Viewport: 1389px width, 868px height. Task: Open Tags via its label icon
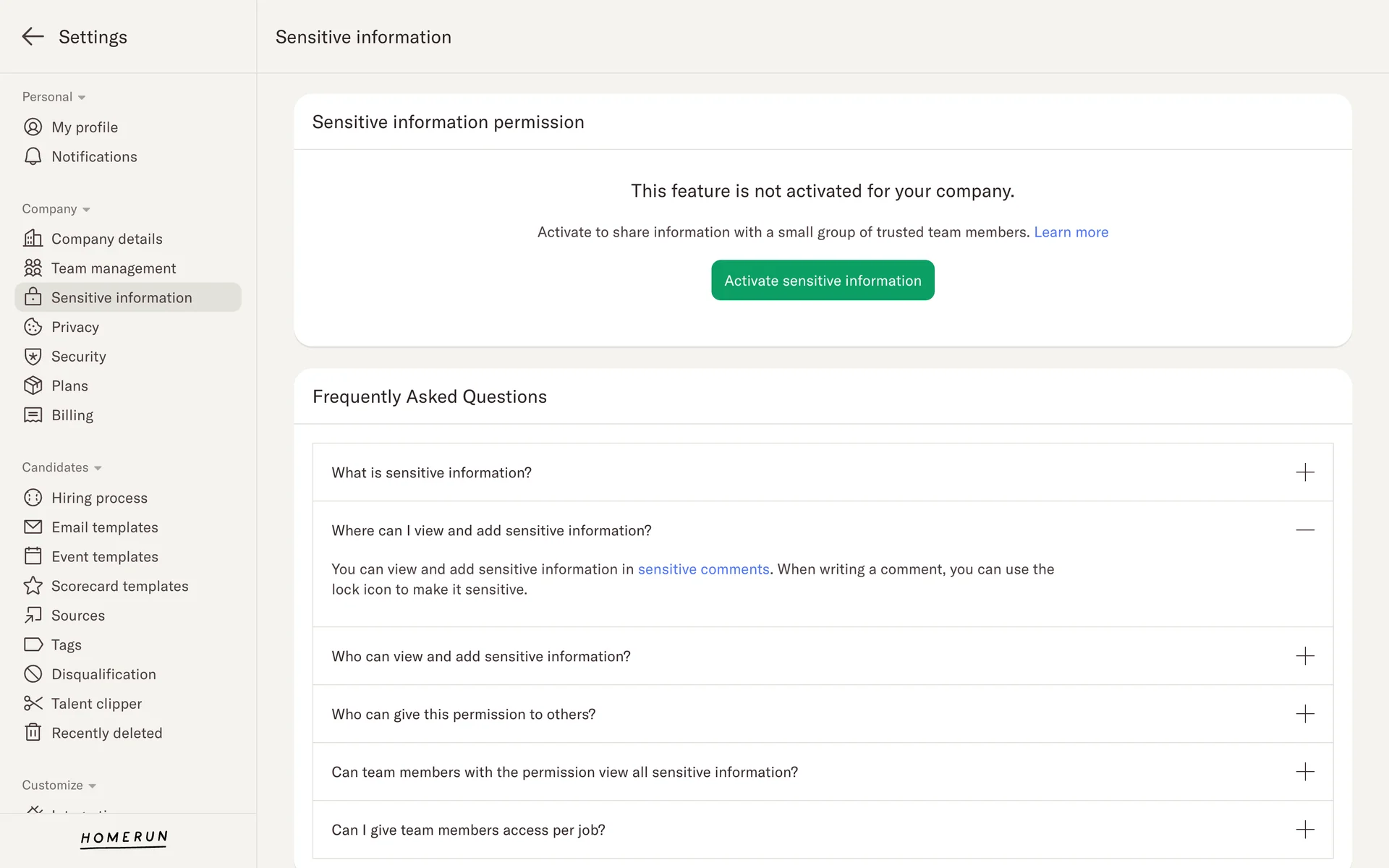coord(33,644)
